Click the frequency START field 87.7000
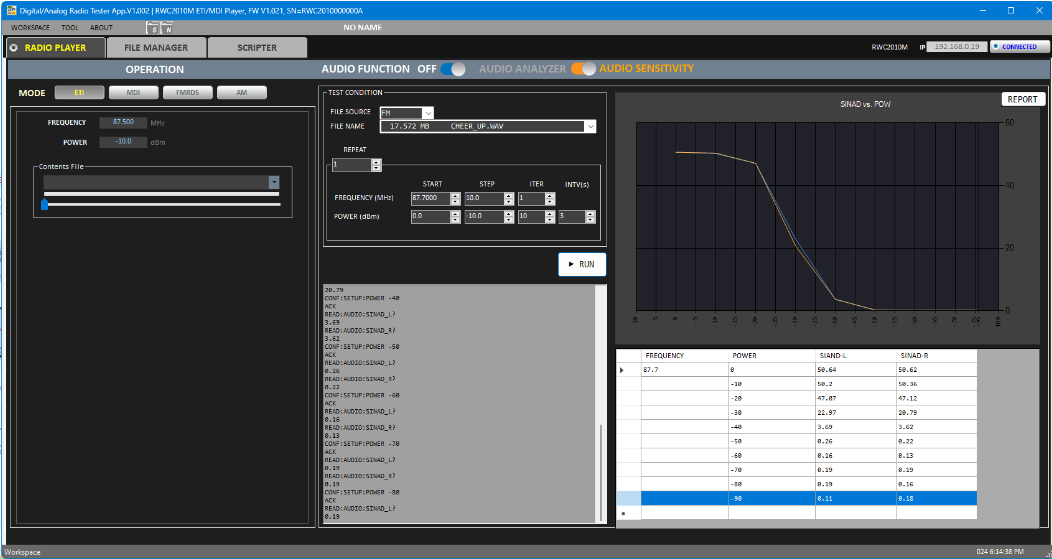 [431, 199]
